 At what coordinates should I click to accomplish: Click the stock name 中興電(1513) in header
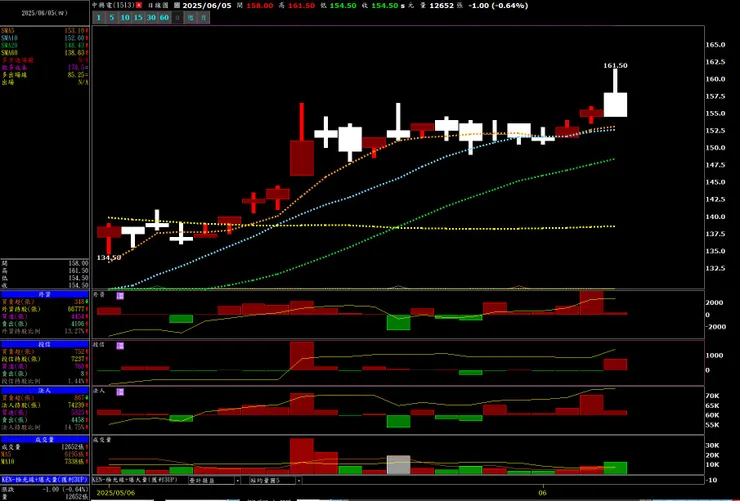coord(113,5)
